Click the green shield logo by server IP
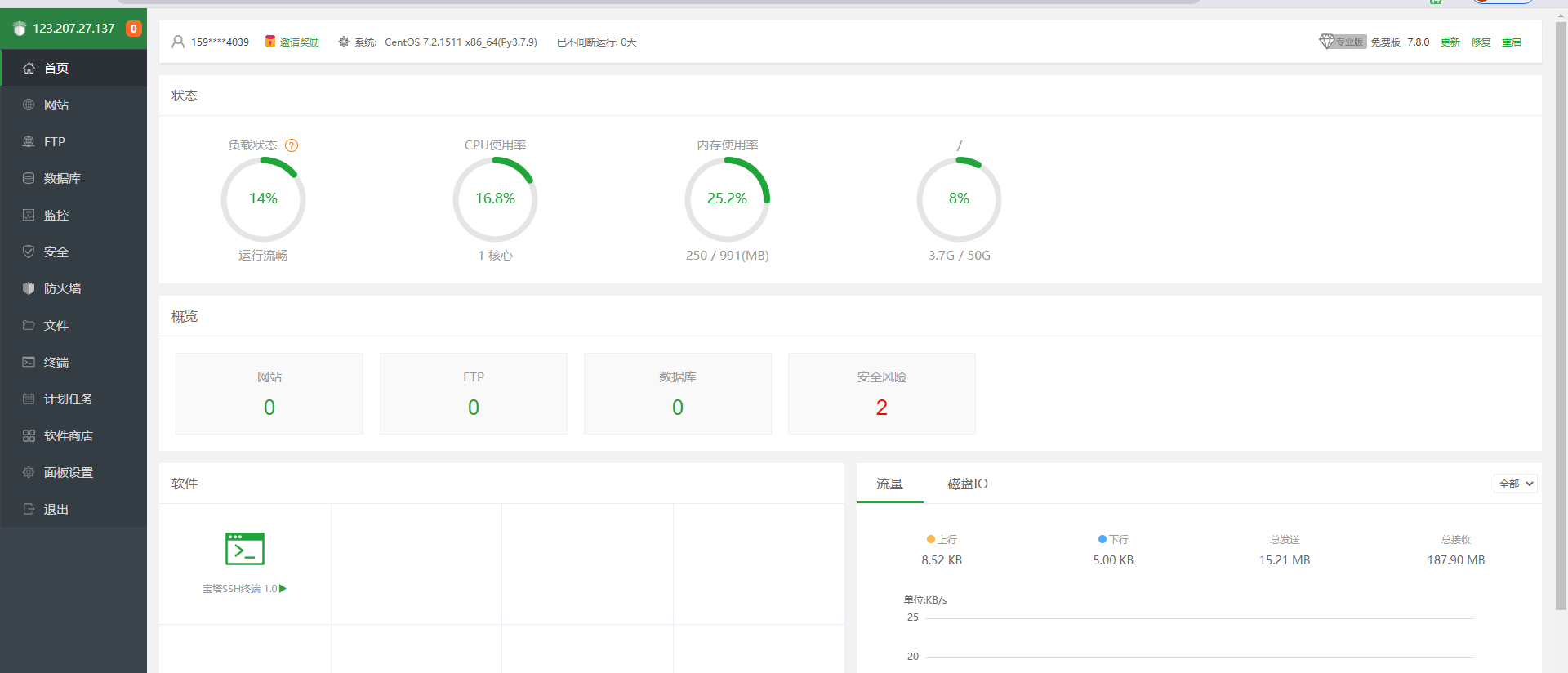This screenshot has width=1568, height=673. point(20,29)
